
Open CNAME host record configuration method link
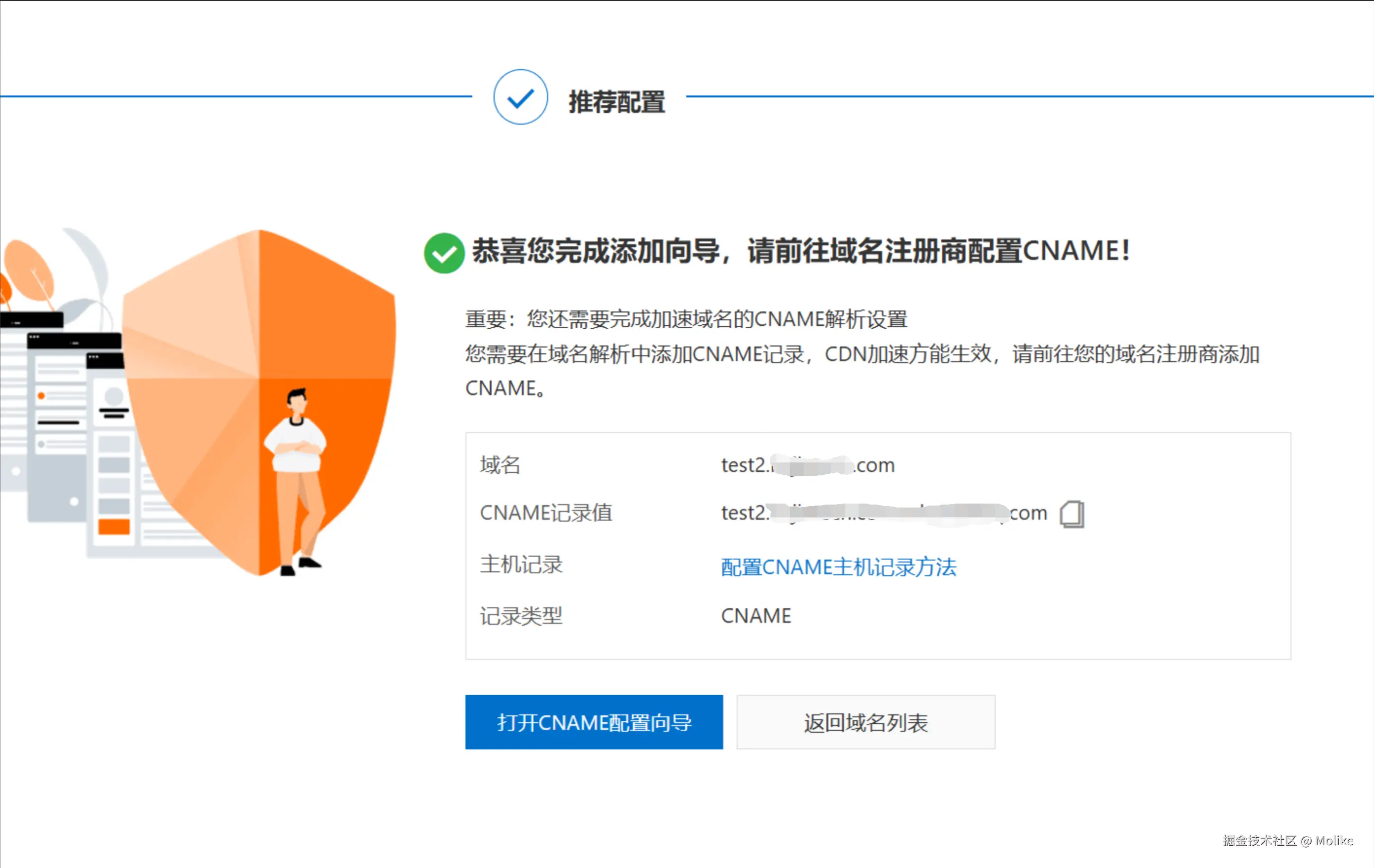[x=838, y=566]
